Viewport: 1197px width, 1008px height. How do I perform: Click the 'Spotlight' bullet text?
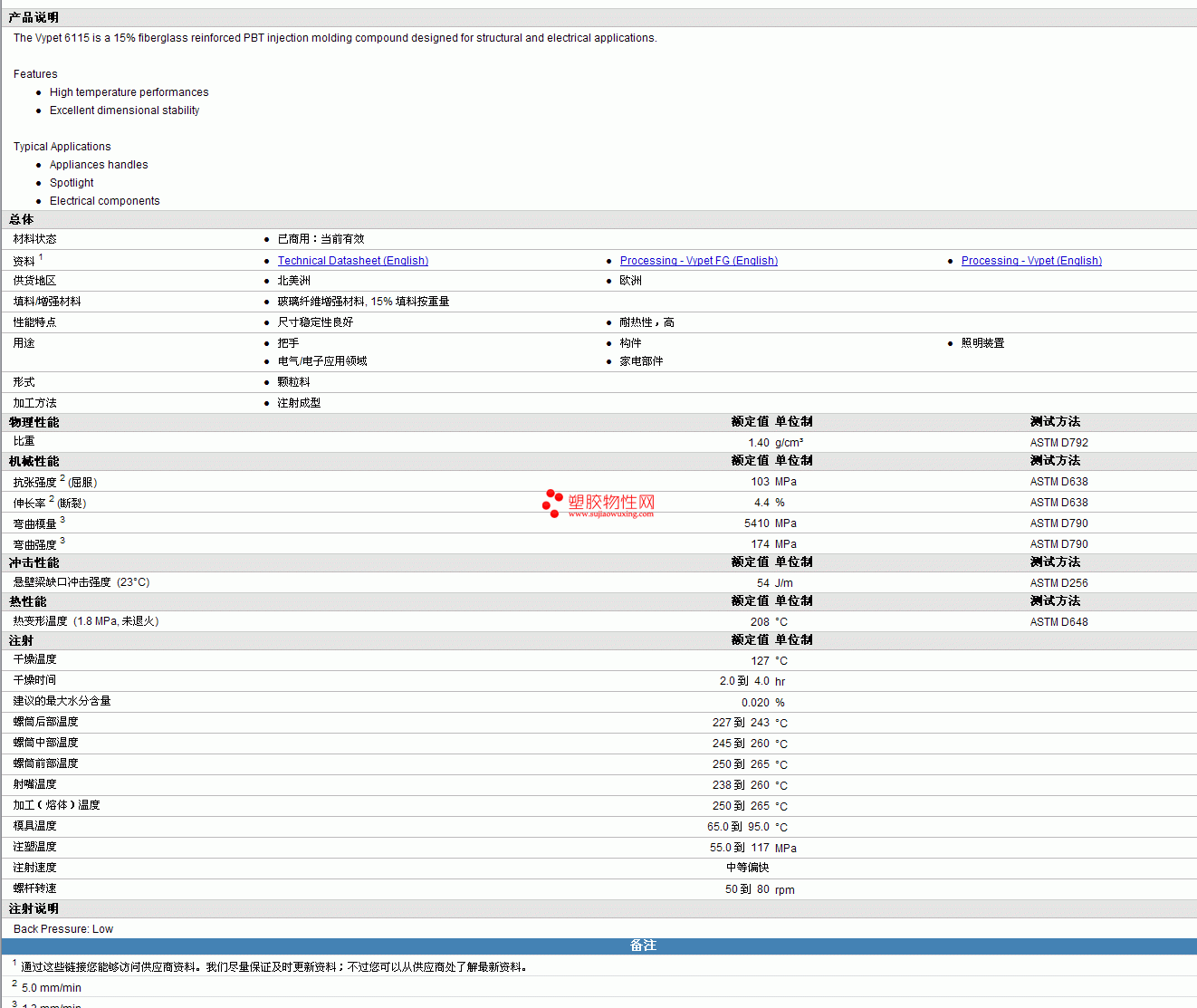[72, 183]
